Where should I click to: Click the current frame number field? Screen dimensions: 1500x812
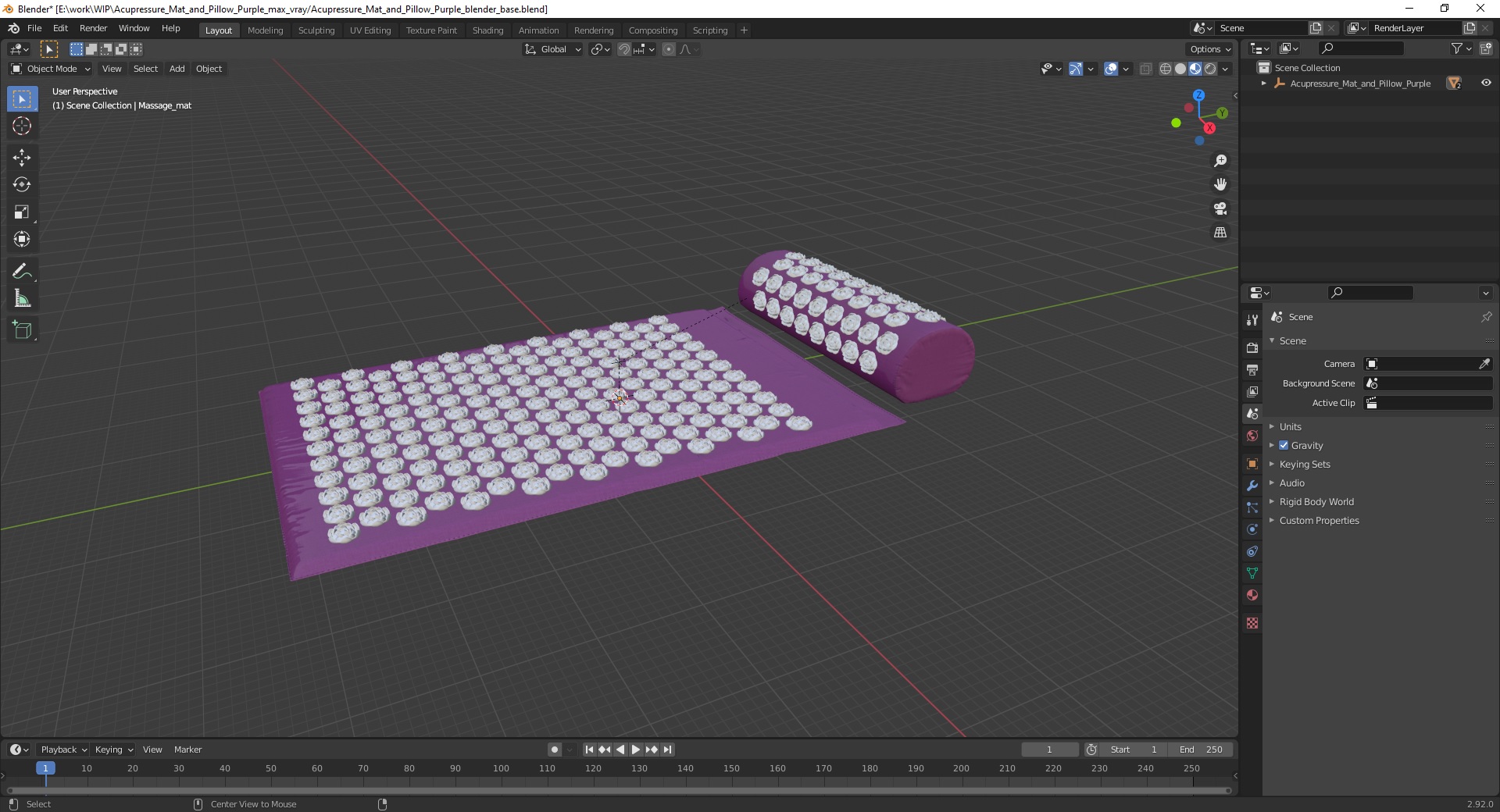pyautogui.click(x=1050, y=750)
